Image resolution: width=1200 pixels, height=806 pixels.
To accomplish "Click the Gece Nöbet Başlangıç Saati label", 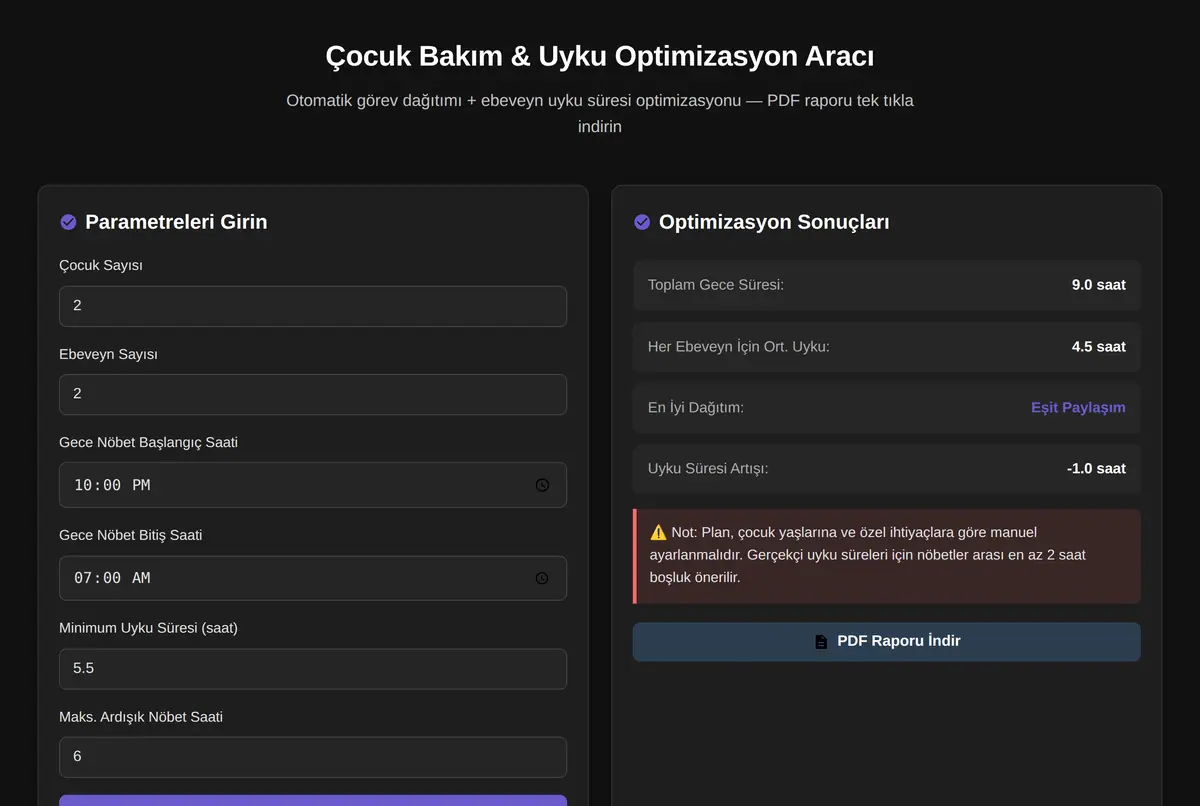I will [x=149, y=442].
